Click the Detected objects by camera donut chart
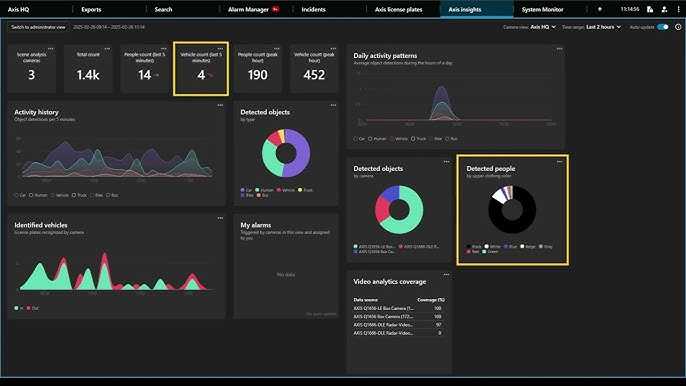686x386 pixels. [x=399, y=209]
